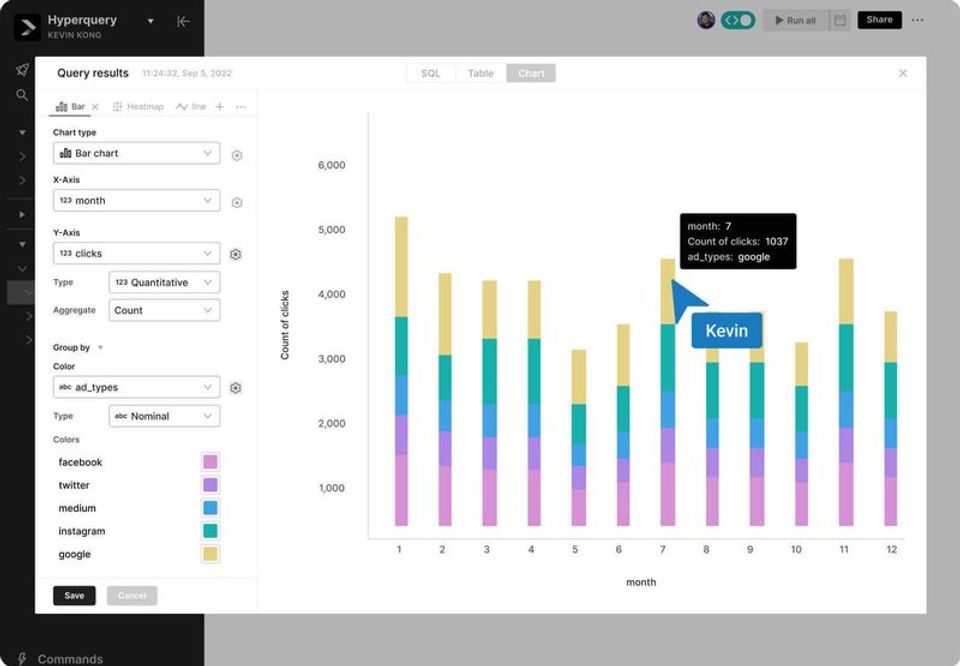Open the search icon in sidebar
The image size is (960, 666).
(22, 95)
